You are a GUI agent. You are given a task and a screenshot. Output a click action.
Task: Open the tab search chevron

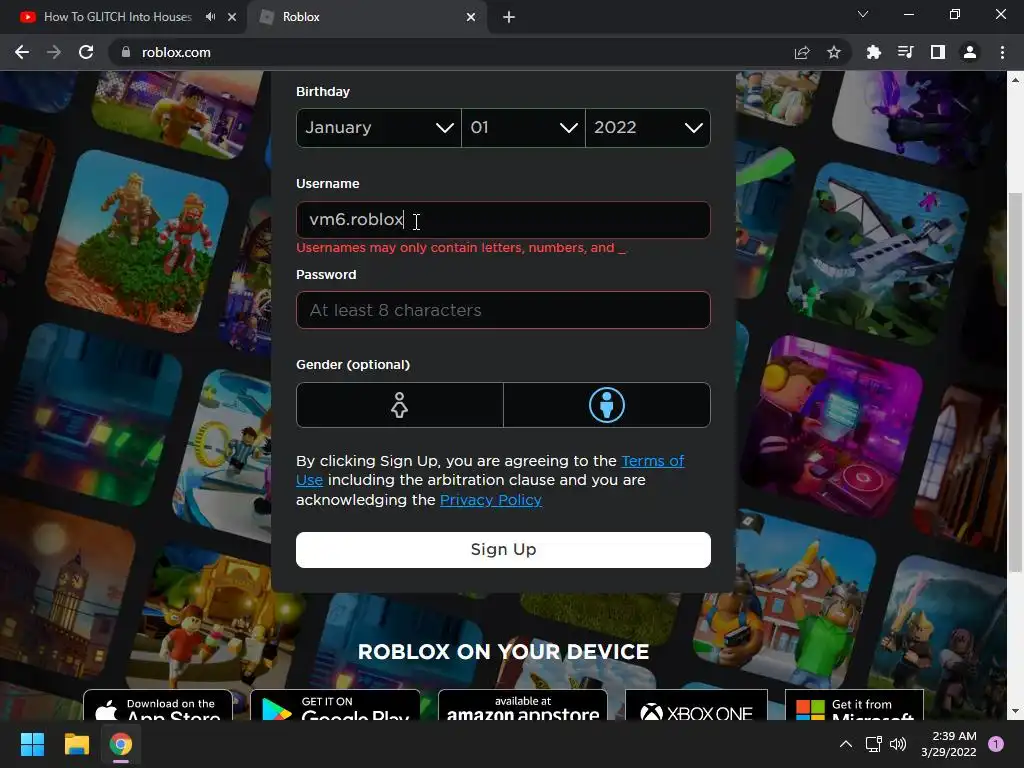[863, 14]
